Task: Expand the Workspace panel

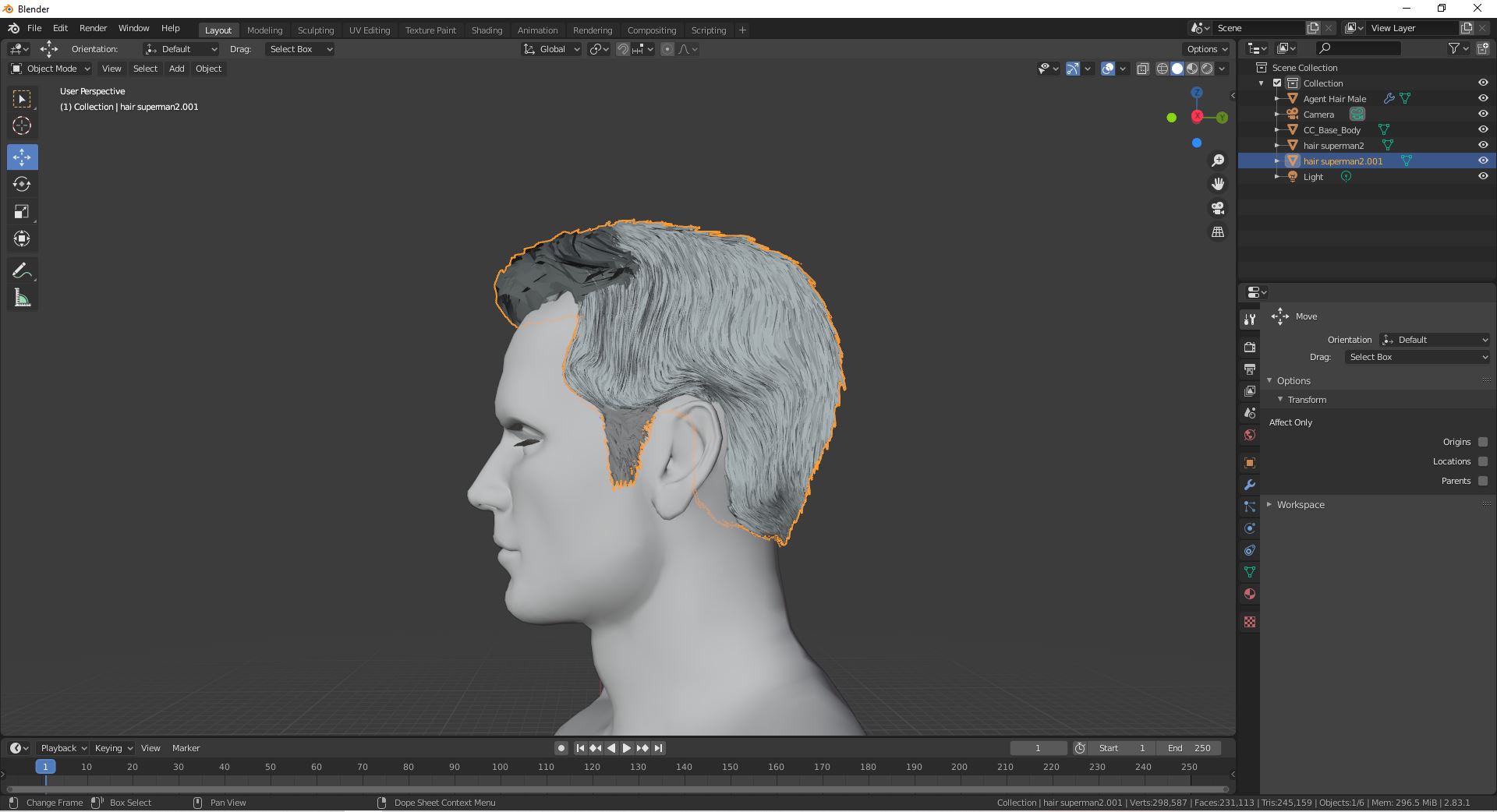Action: pos(1301,505)
